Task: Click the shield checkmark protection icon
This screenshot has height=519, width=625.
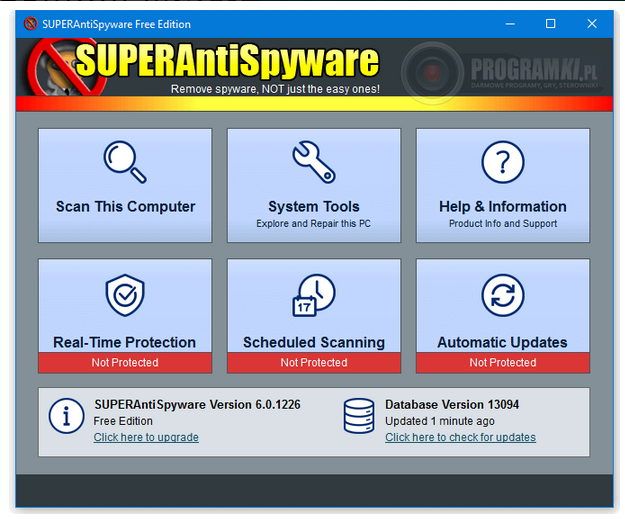Action: [x=125, y=295]
